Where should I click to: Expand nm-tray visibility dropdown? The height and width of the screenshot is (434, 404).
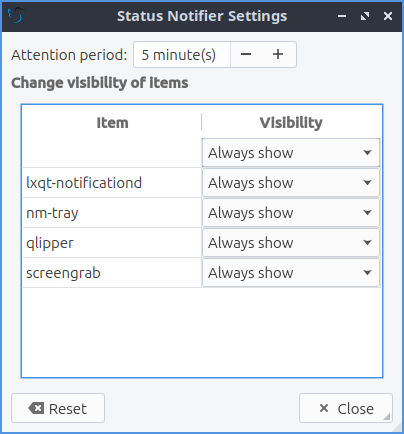click(x=291, y=213)
